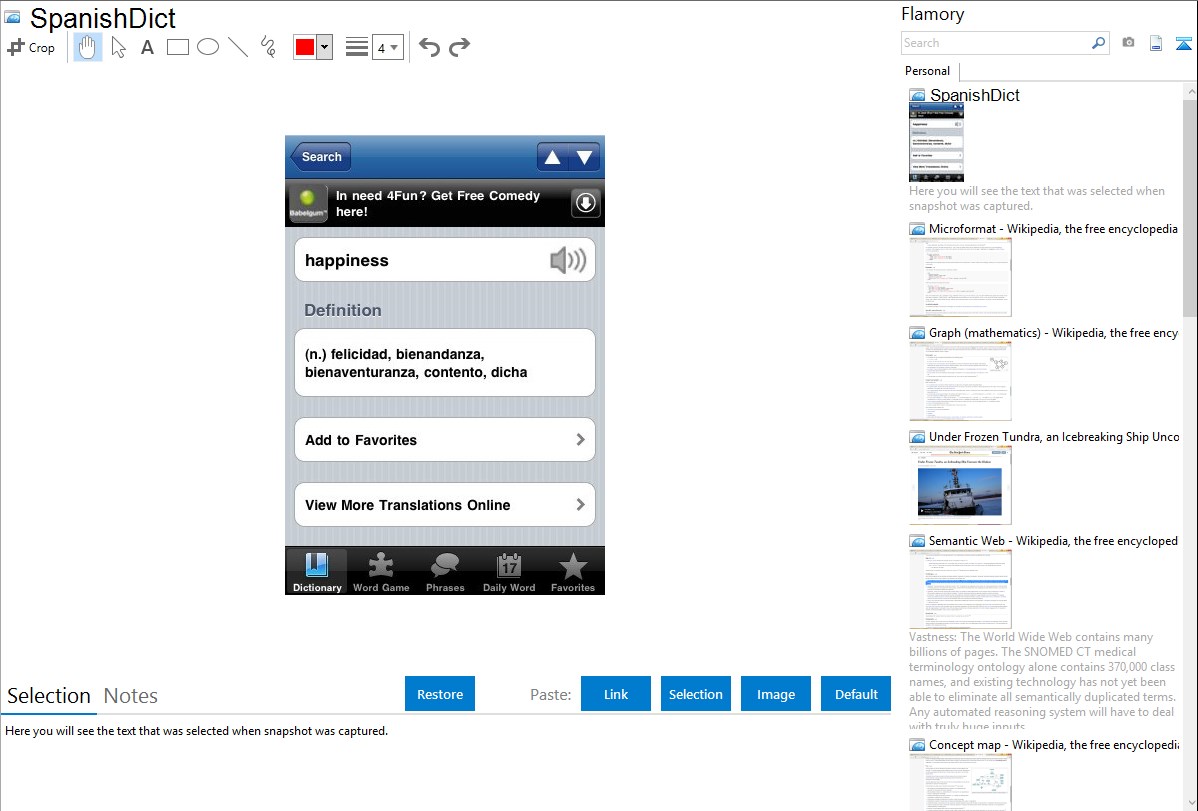Tap View More Translations Online row
The height and width of the screenshot is (811, 1198).
(x=445, y=504)
